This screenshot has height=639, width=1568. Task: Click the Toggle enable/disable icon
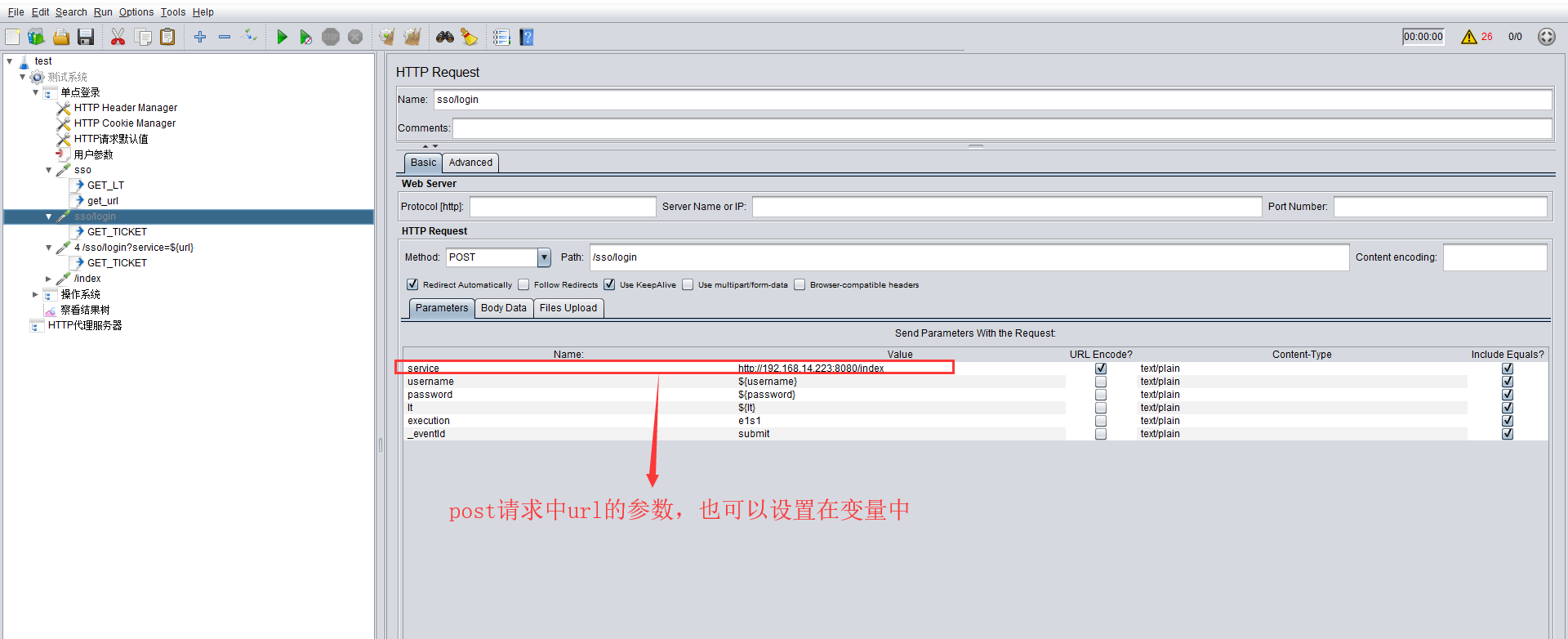point(251,37)
